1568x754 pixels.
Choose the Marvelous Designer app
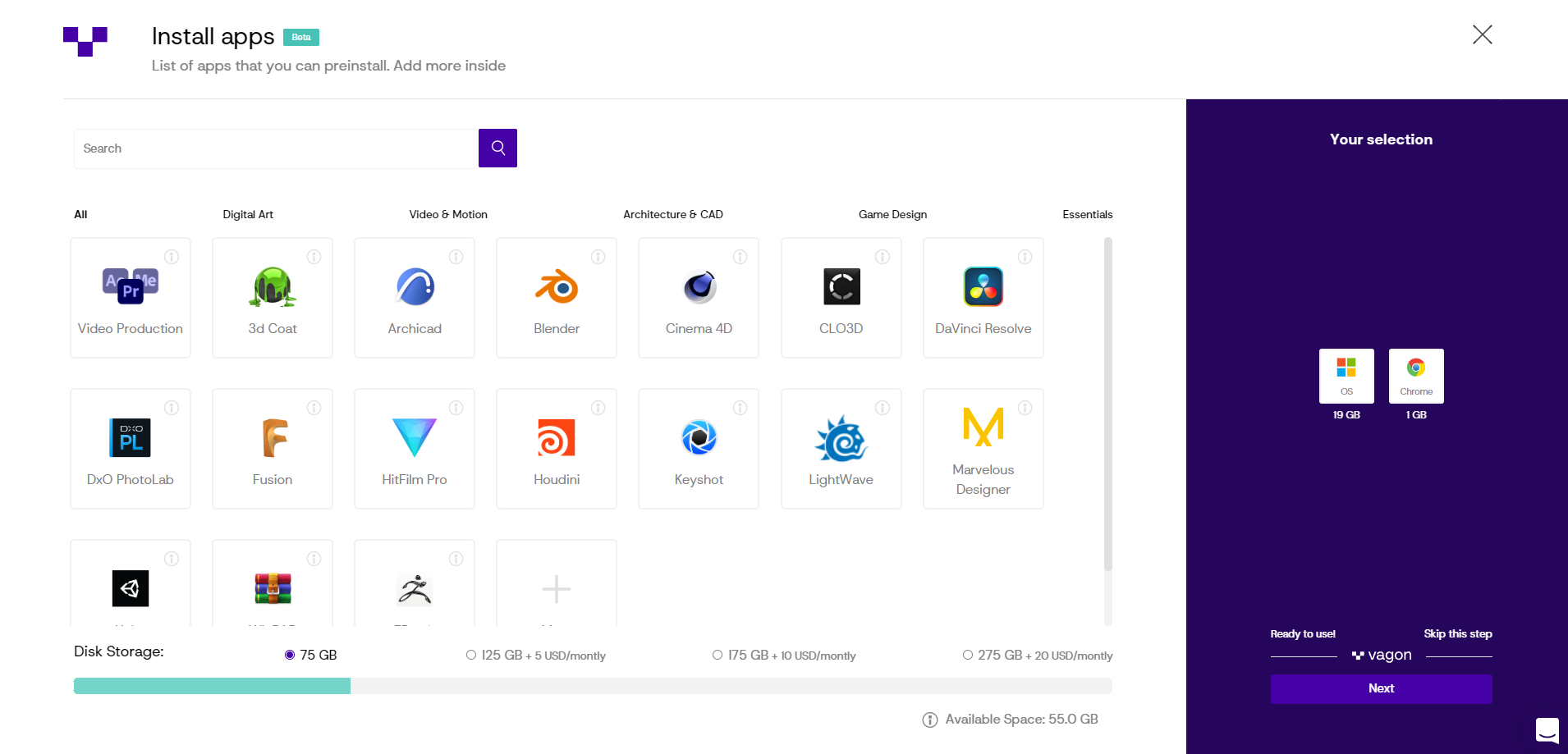point(983,449)
